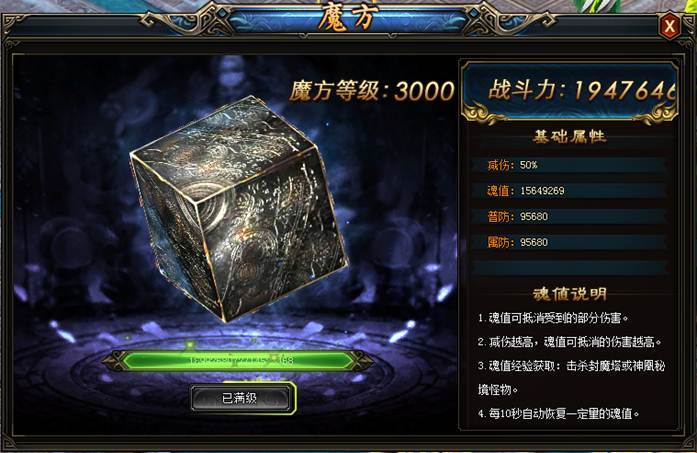Click the magic cube image
This screenshot has height=453, width=697.
(x=239, y=208)
